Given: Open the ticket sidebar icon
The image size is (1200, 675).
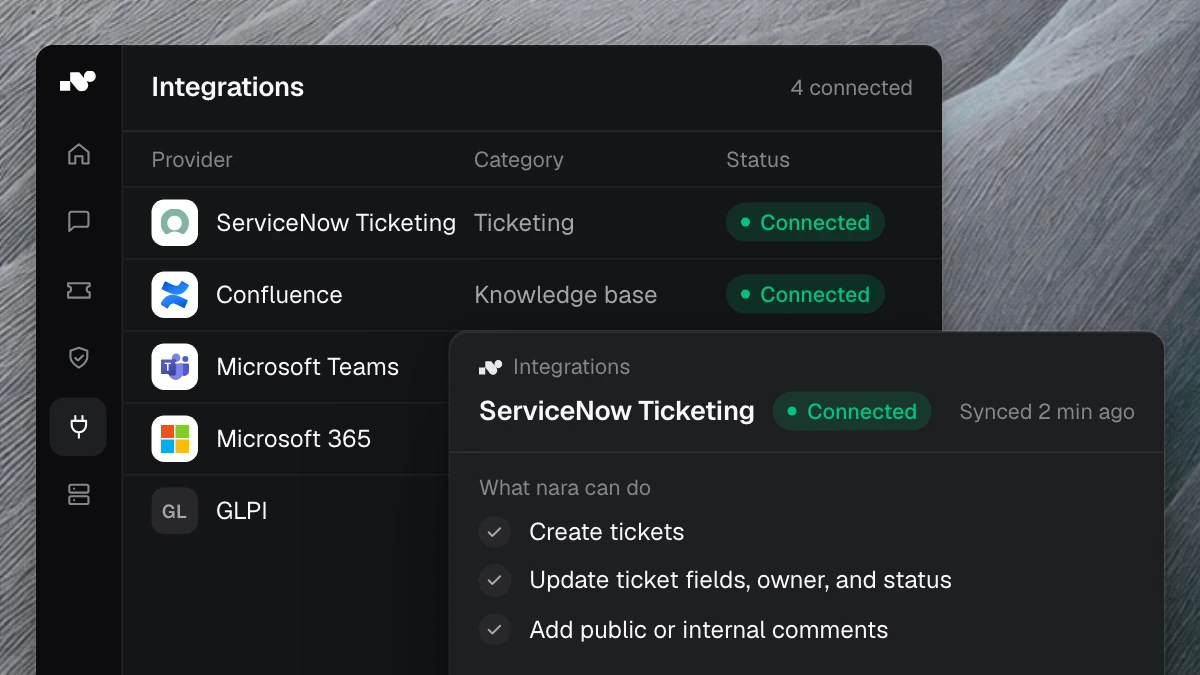Looking at the screenshot, I should (79, 290).
